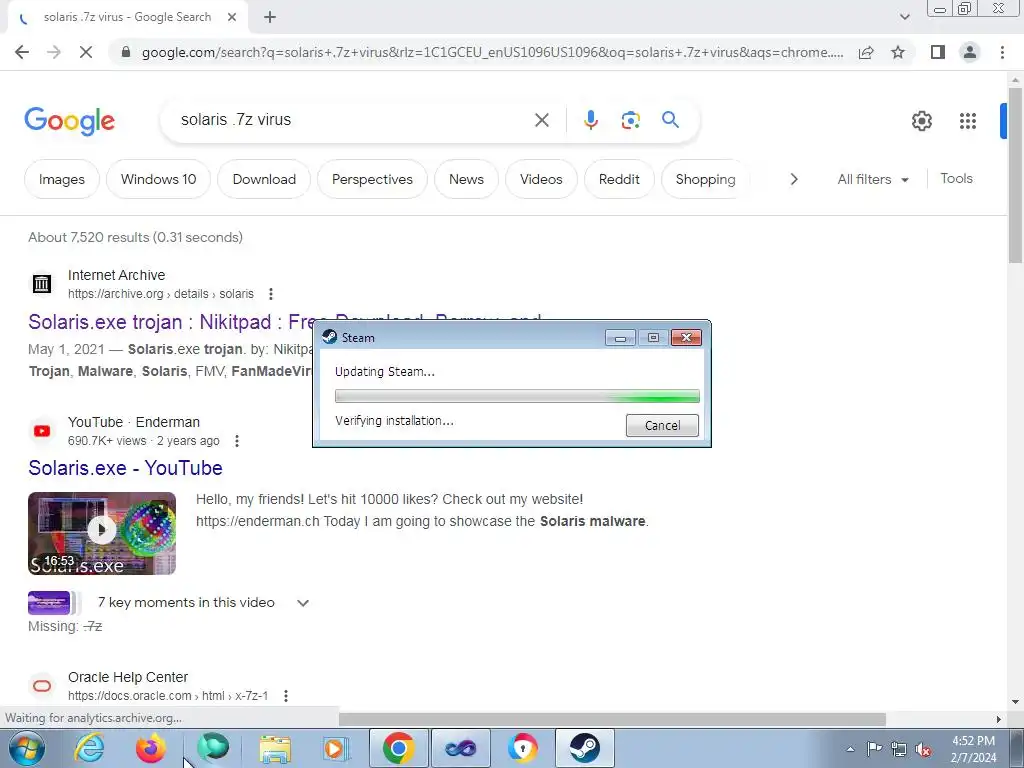Click the Steam logo in dialog title
1024x768 pixels.
tap(330, 337)
